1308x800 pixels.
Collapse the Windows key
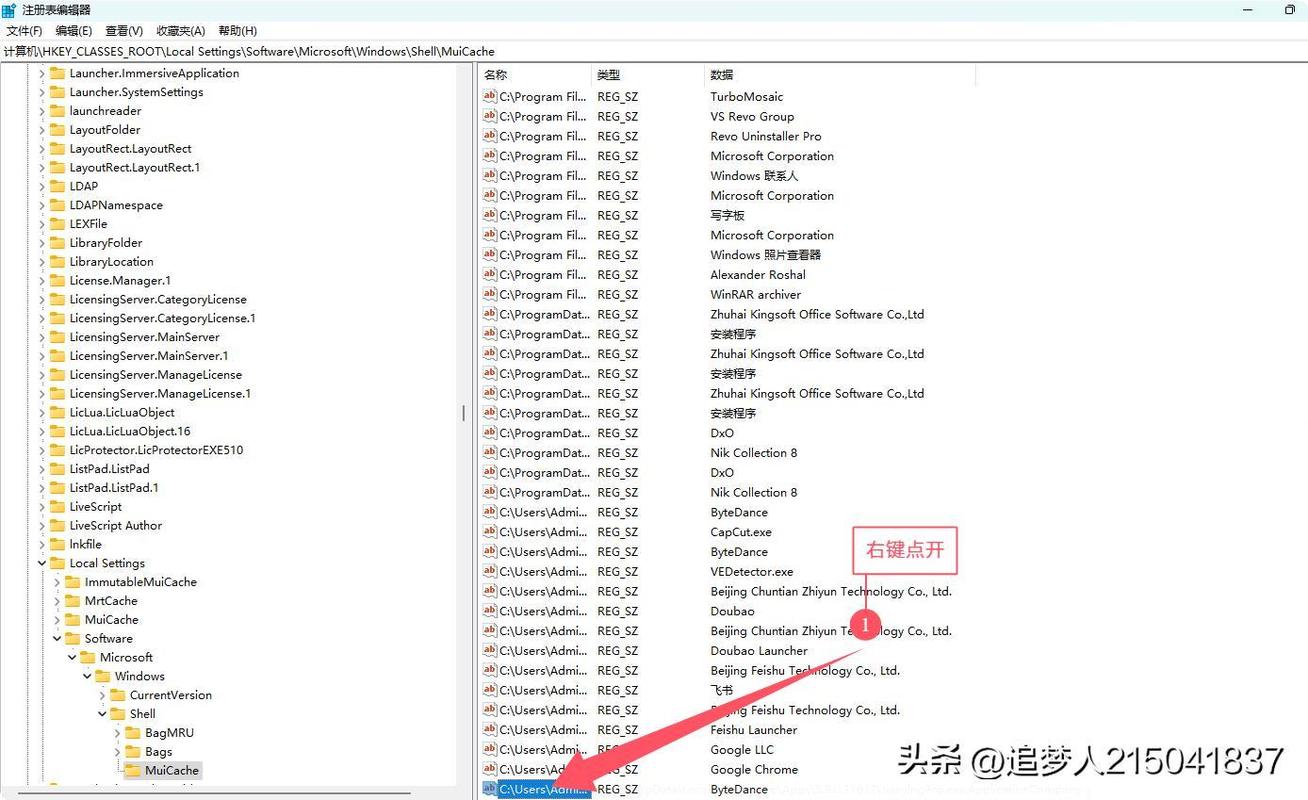tap(86, 676)
